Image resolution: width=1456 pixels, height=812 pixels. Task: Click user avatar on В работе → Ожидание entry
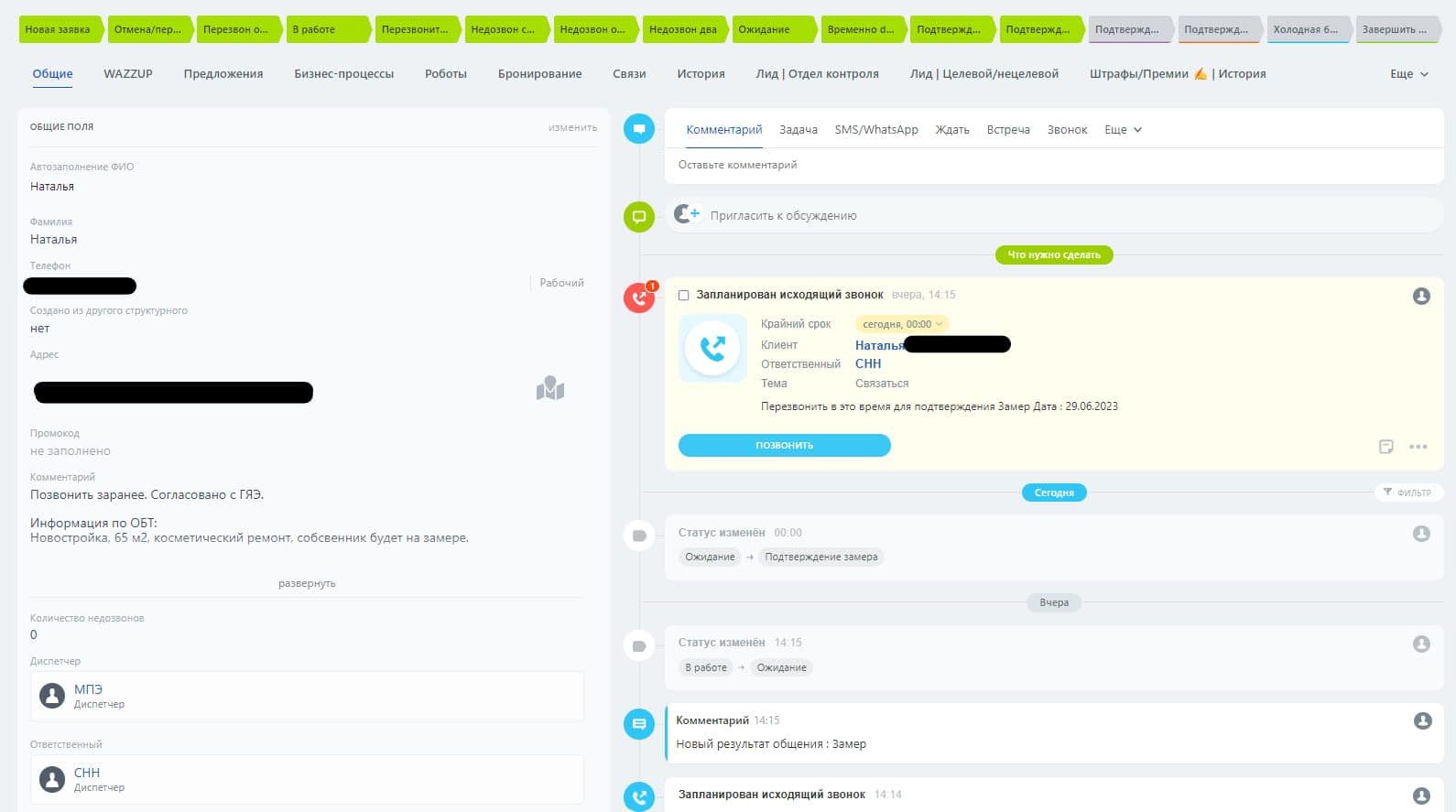tap(1421, 644)
